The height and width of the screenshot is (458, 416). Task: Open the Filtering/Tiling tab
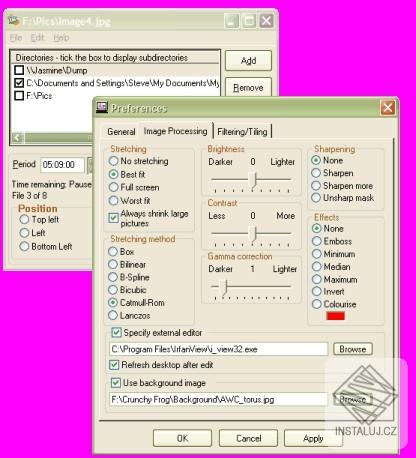pyautogui.click(x=242, y=132)
